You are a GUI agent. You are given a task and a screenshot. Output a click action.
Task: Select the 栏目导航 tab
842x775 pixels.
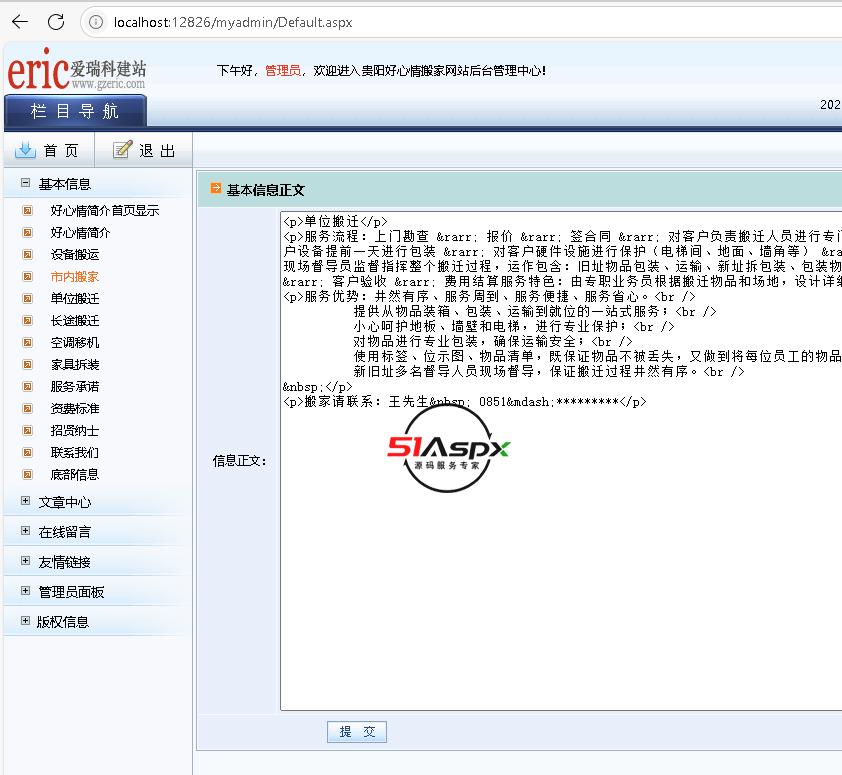point(75,111)
